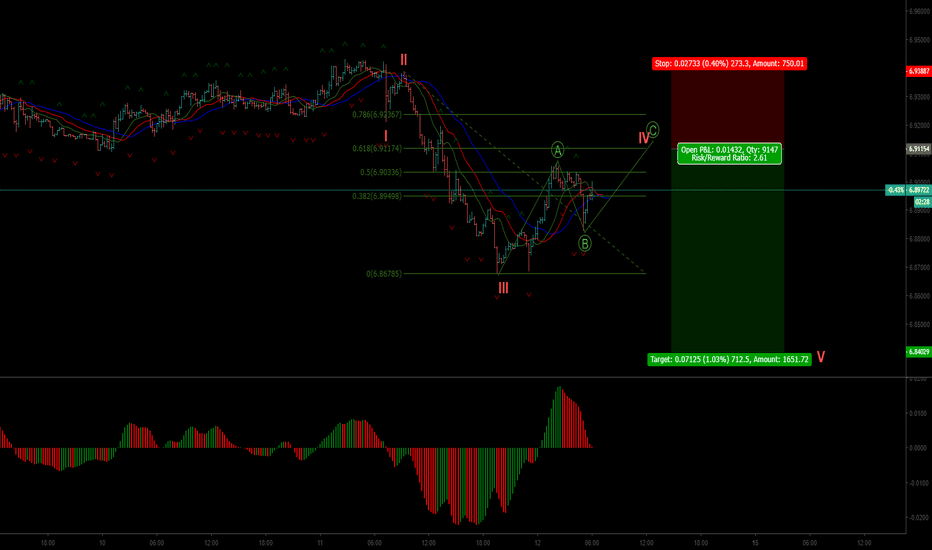Click the gray 6.91154 entry price tag
Image resolution: width=932 pixels, height=550 pixels.
pyautogui.click(x=918, y=149)
